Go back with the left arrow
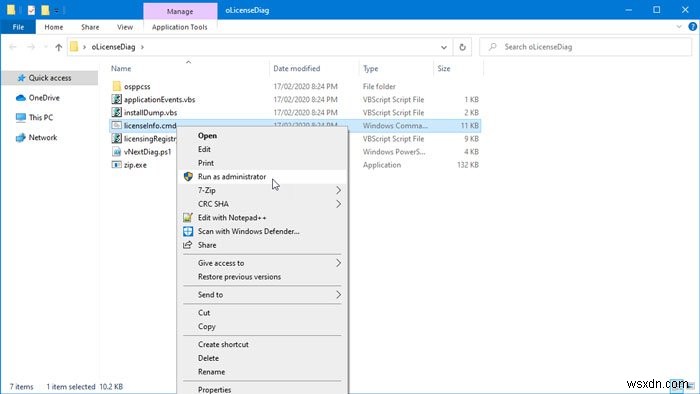 tap(12, 47)
